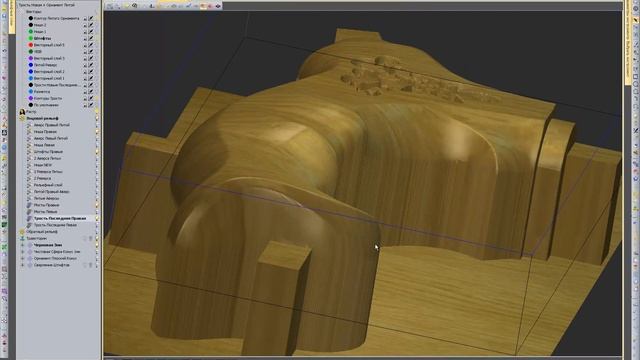Select relief layer Рельефный слой

point(48,185)
